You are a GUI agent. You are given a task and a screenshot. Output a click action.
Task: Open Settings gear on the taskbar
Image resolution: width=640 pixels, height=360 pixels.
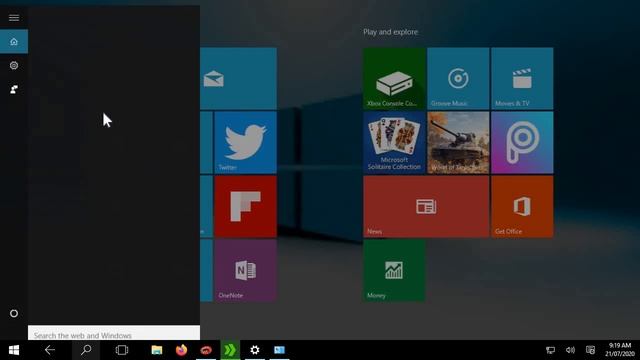(255, 350)
